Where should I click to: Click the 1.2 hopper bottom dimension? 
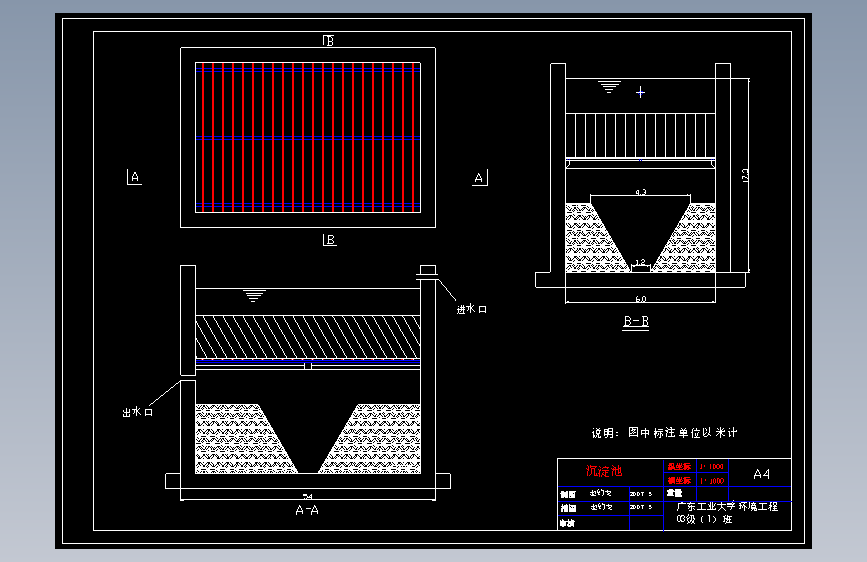640,262
